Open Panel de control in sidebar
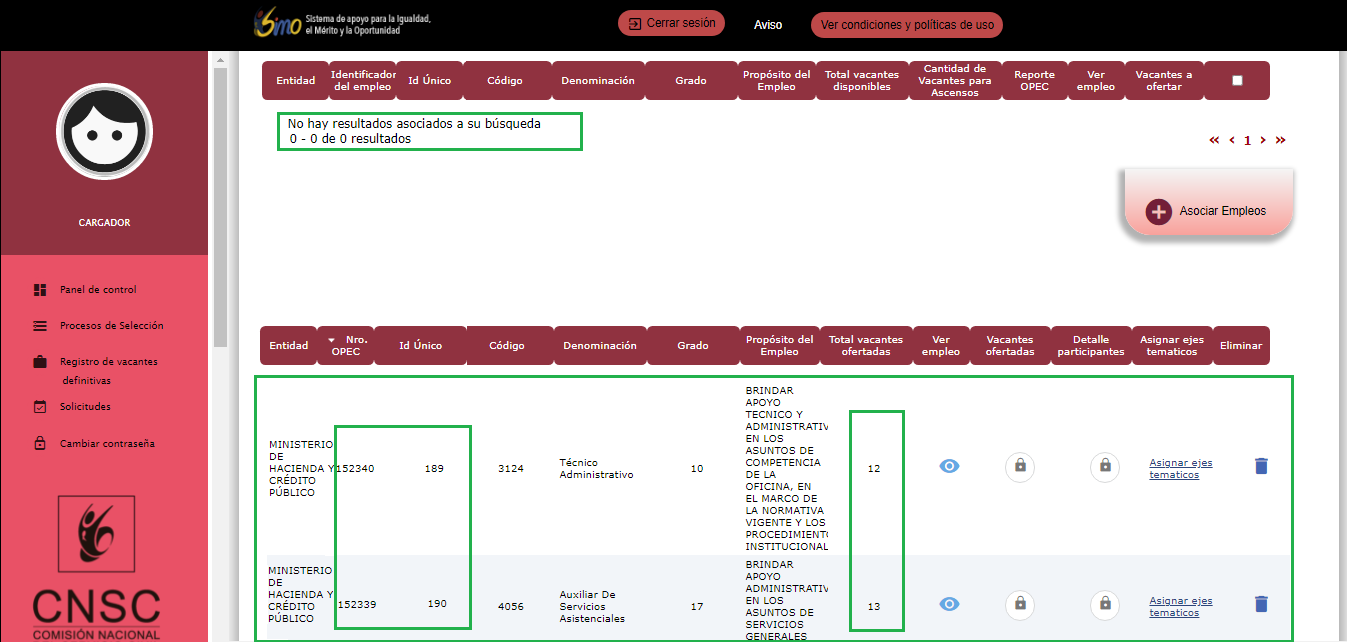Viewport: 1347px width, 642px height. (x=97, y=290)
